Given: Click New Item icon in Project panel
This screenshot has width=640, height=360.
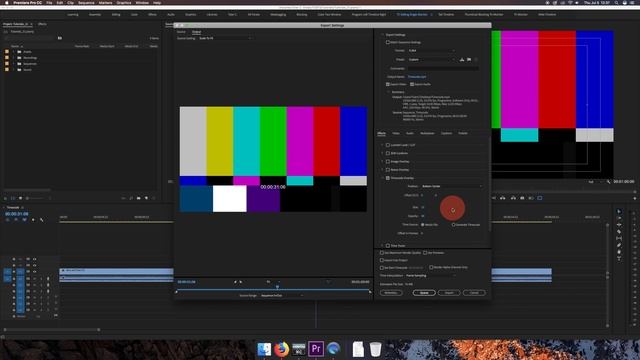Looking at the screenshot, I should 146,198.
